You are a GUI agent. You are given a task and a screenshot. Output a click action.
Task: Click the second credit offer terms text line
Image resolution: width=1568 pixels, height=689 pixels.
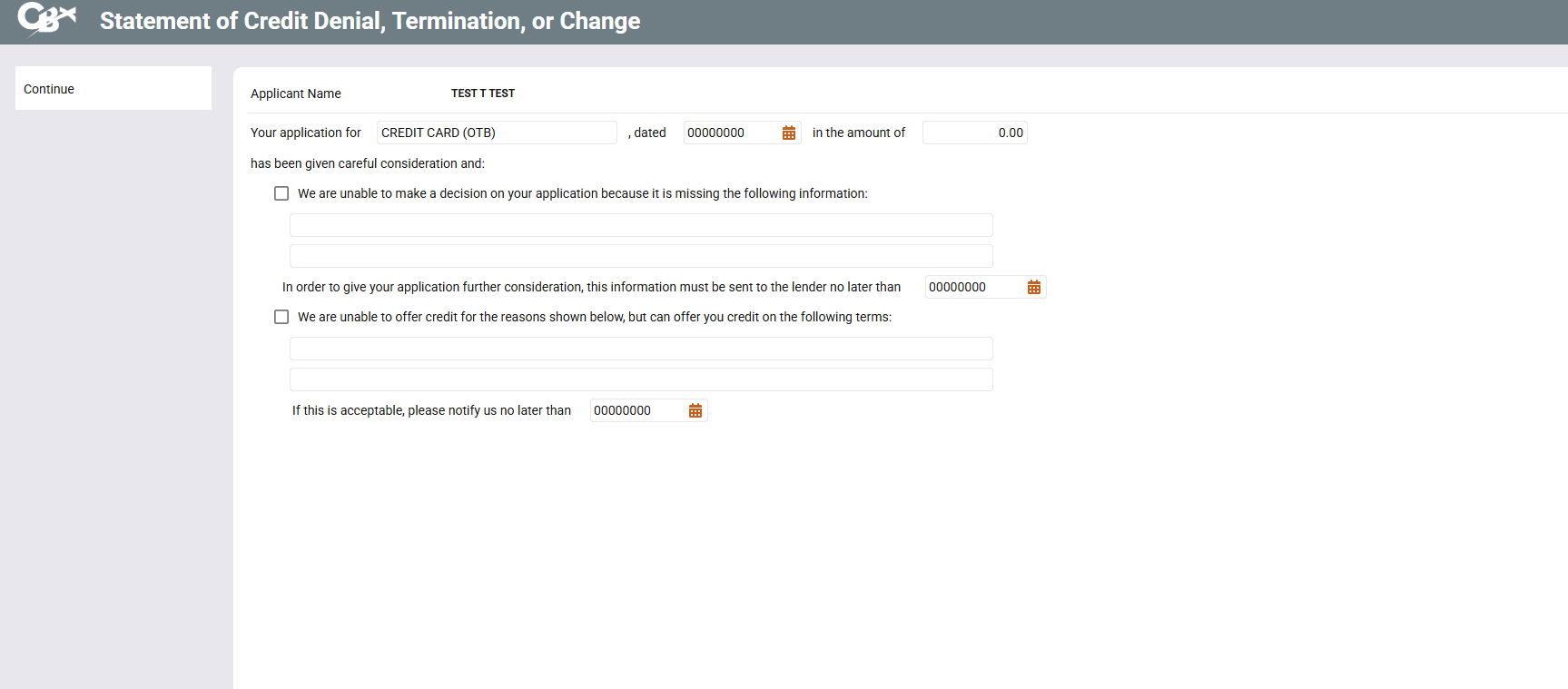tap(640, 379)
